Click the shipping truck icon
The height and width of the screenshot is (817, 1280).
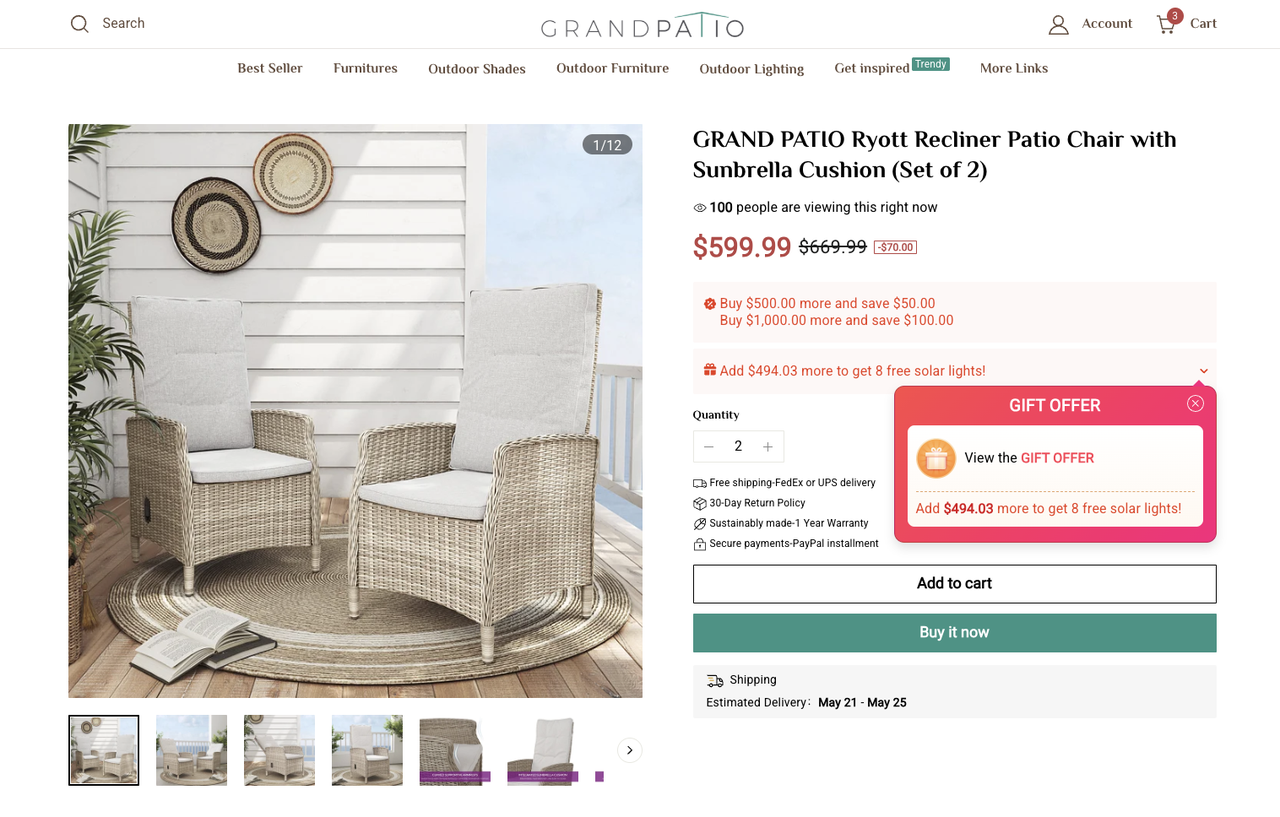(714, 680)
